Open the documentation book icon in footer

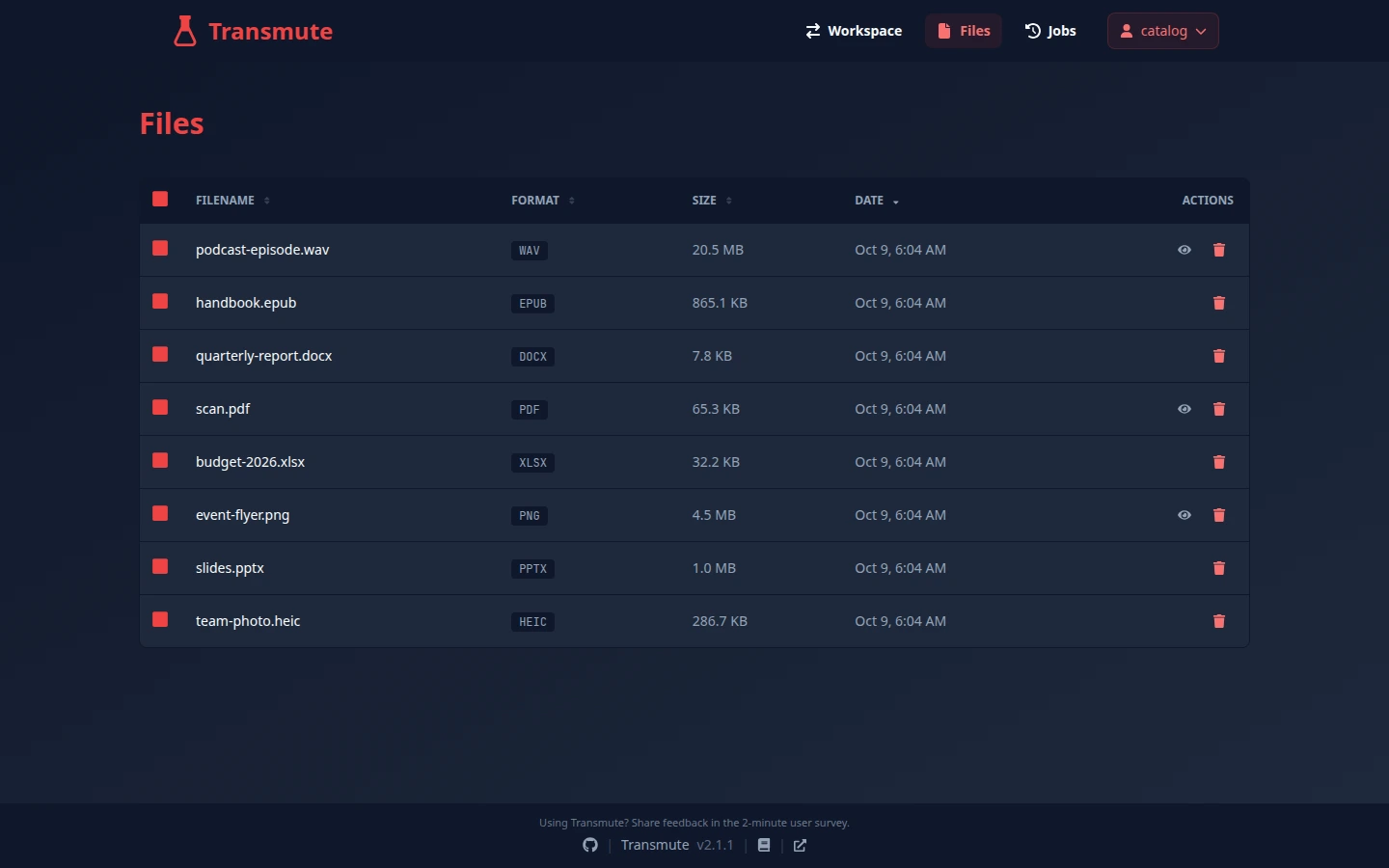[x=764, y=845]
